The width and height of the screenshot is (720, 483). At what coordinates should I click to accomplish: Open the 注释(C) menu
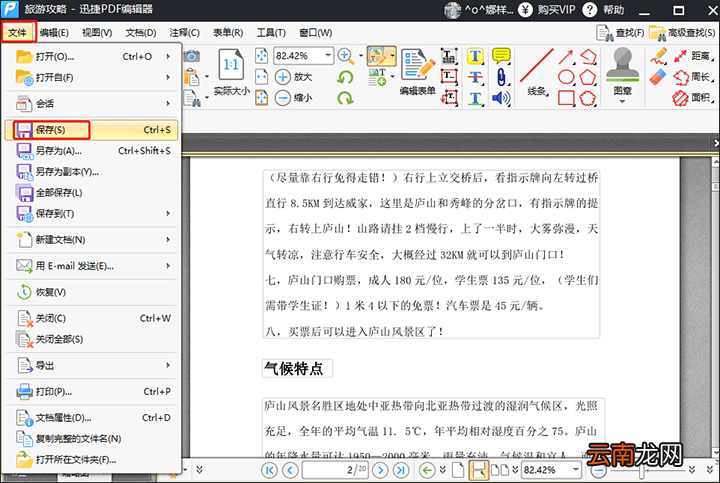click(x=185, y=33)
